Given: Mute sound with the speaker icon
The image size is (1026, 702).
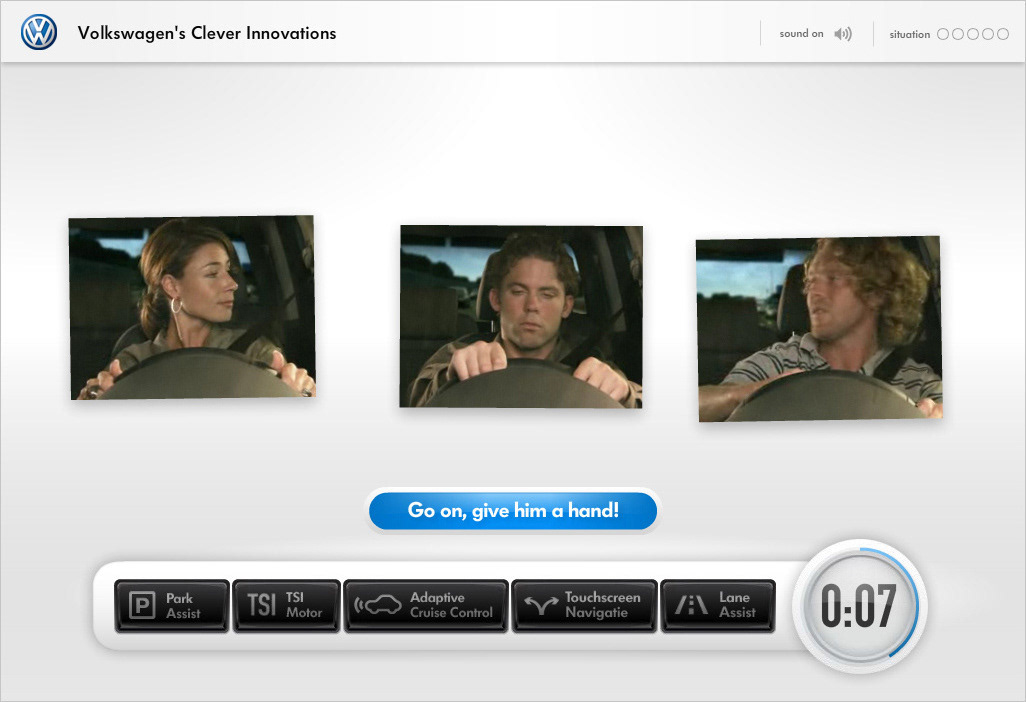Looking at the screenshot, I should tap(843, 34).
